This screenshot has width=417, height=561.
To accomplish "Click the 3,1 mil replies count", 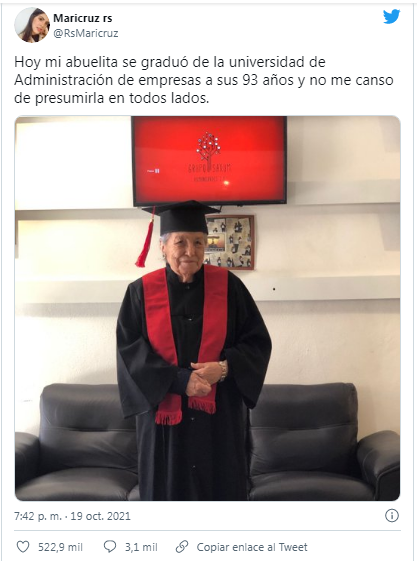I will pos(141,547).
